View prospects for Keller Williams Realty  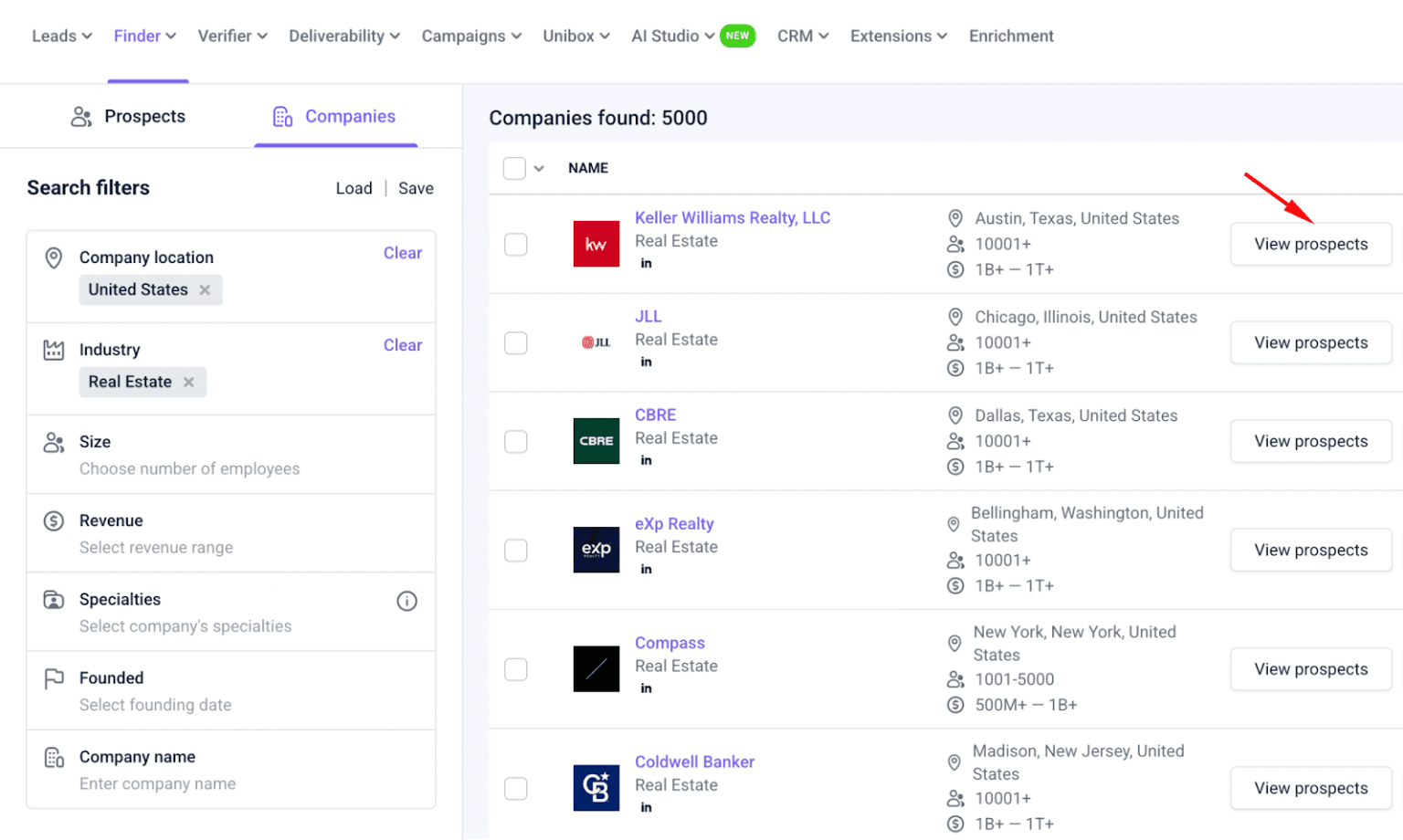click(x=1311, y=245)
